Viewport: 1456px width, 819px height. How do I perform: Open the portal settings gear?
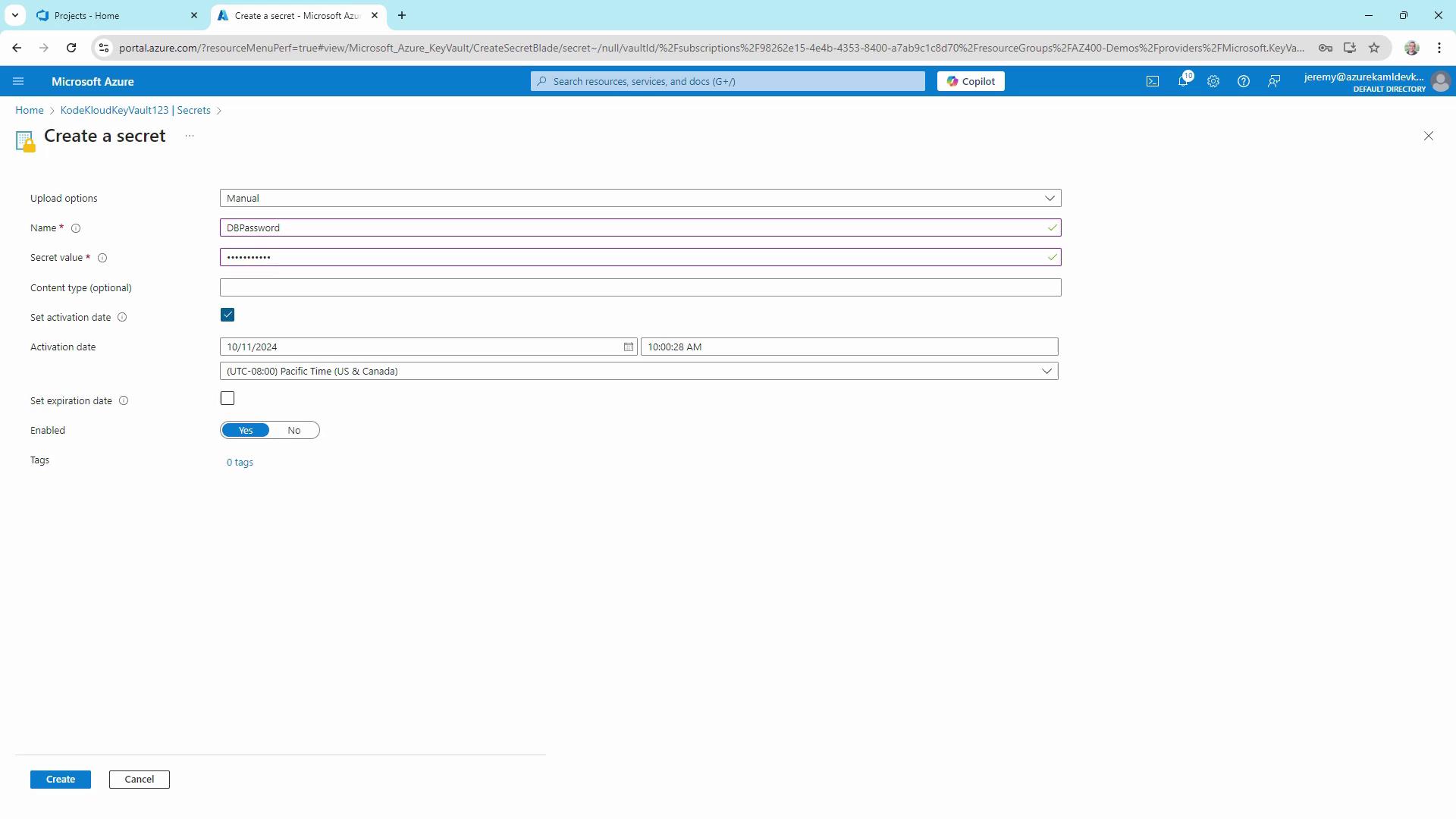click(x=1213, y=81)
